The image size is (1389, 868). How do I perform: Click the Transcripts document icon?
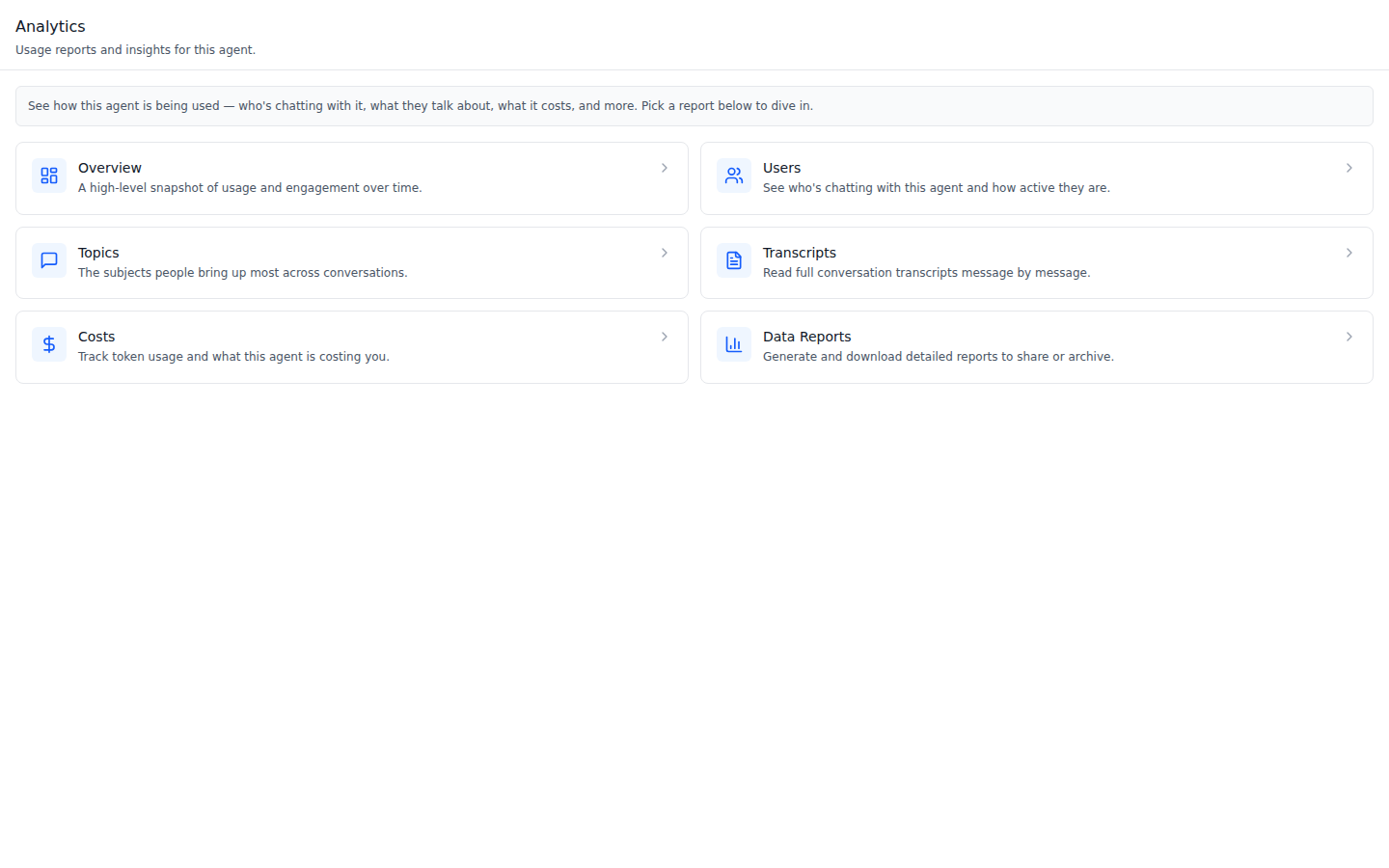pyautogui.click(x=734, y=260)
